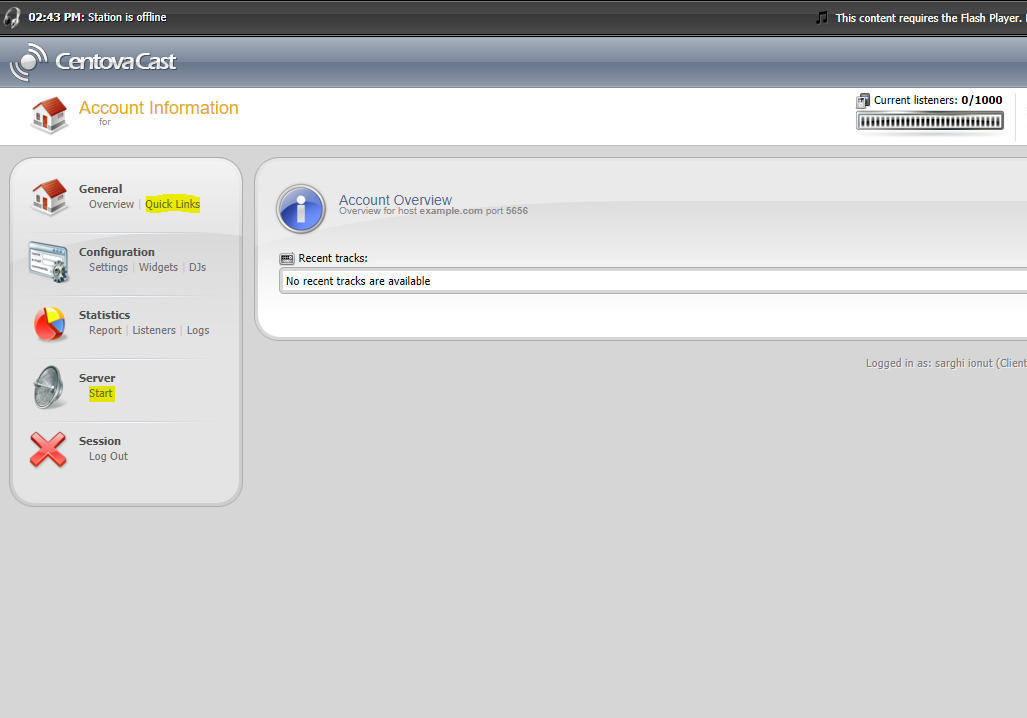
Task: Click the Configuration settings panel icon
Action: click(48, 261)
